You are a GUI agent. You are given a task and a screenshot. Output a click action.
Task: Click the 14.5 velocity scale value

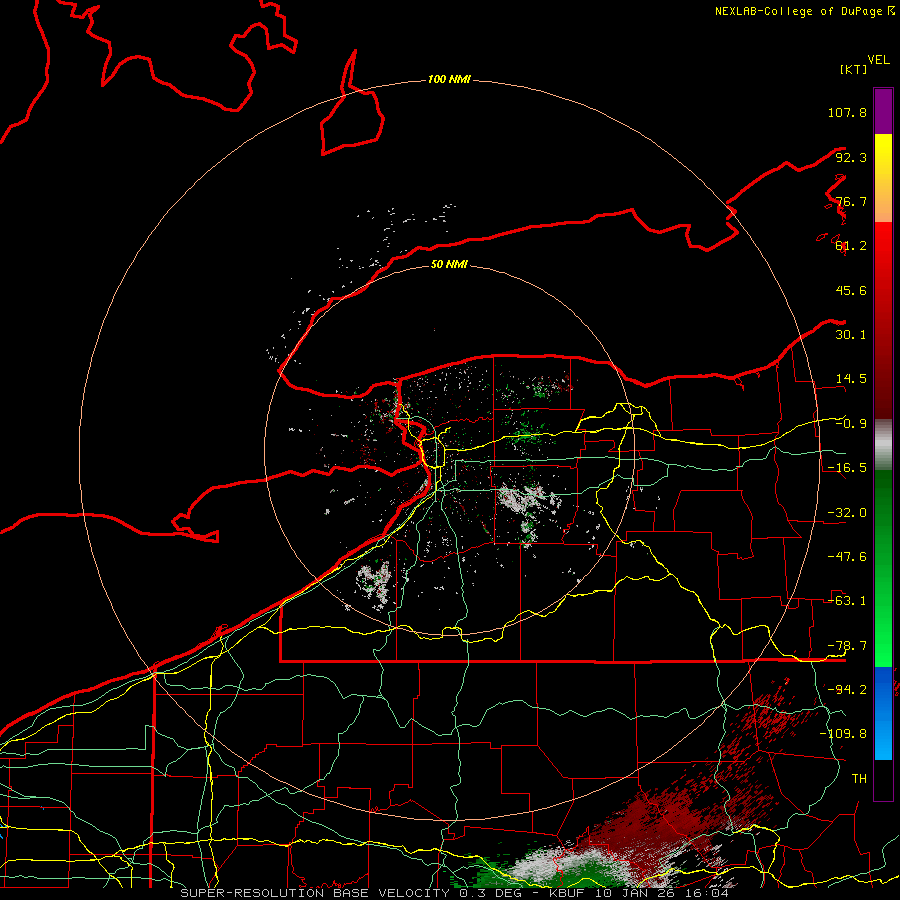pos(851,379)
